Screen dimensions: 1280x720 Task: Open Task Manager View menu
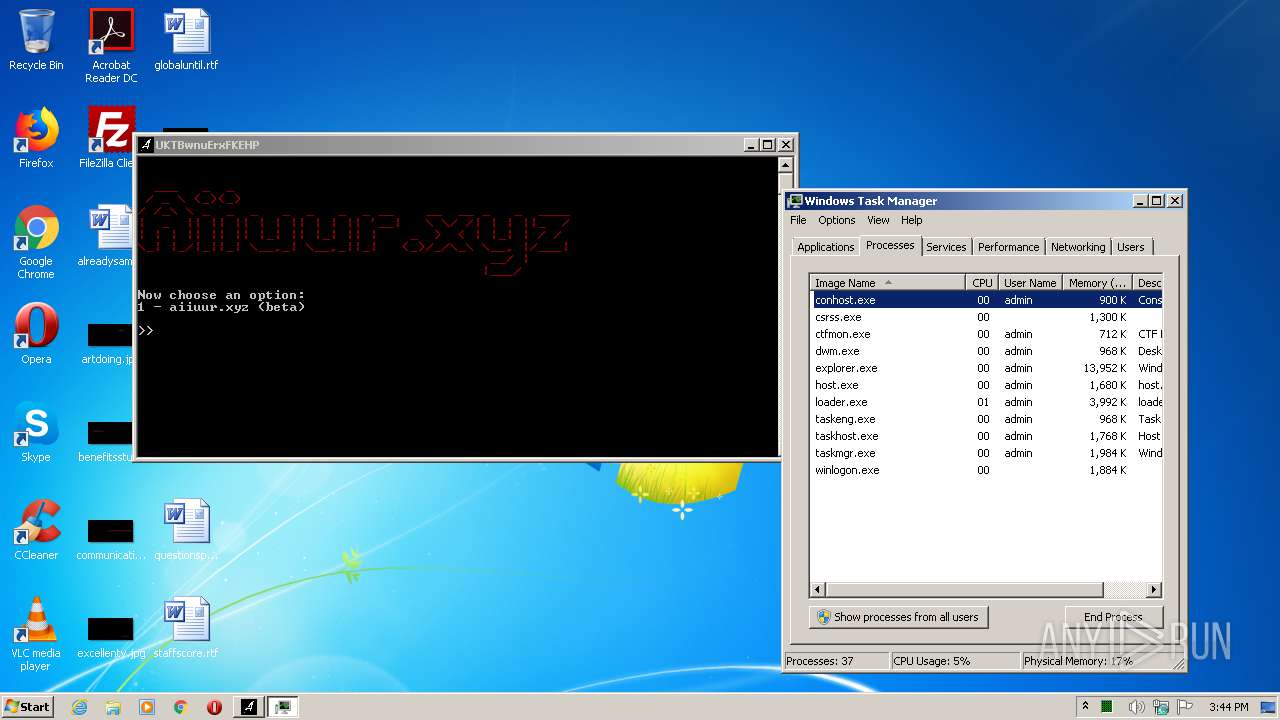point(878,220)
